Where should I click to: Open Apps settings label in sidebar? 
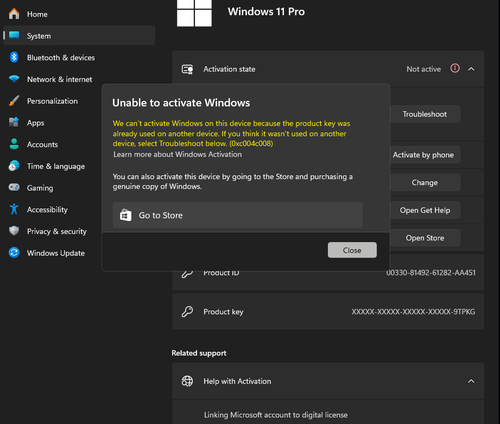click(35, 123)
